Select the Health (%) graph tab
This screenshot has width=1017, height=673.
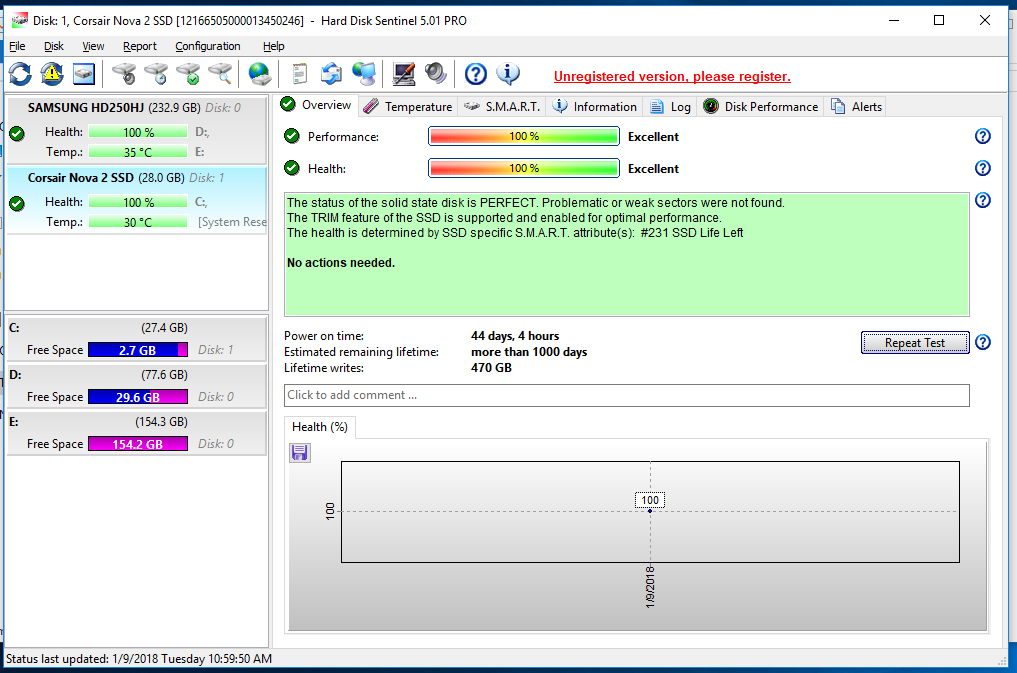320,427
